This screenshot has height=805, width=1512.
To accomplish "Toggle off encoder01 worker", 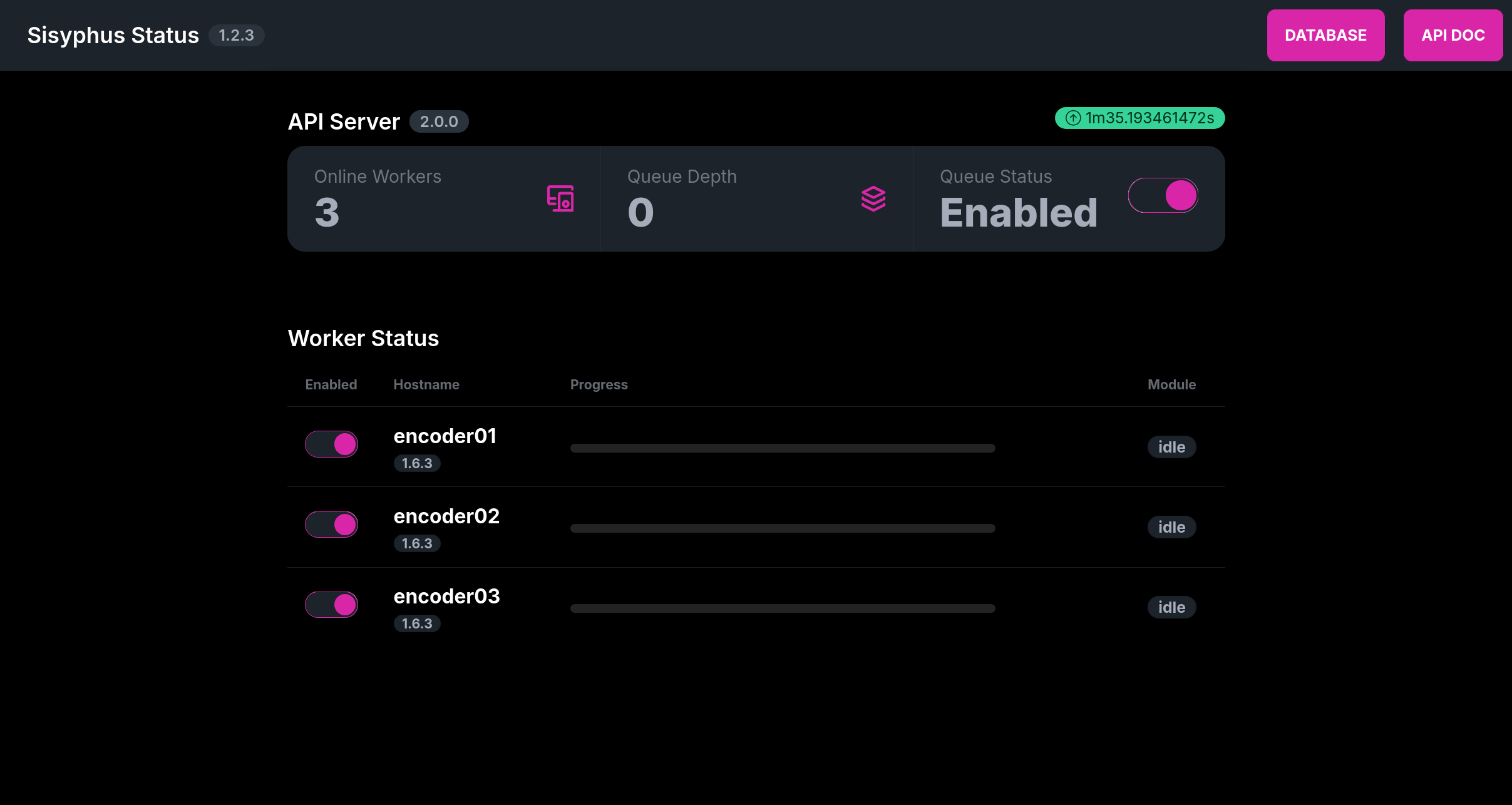I will [x=331, y=444].
